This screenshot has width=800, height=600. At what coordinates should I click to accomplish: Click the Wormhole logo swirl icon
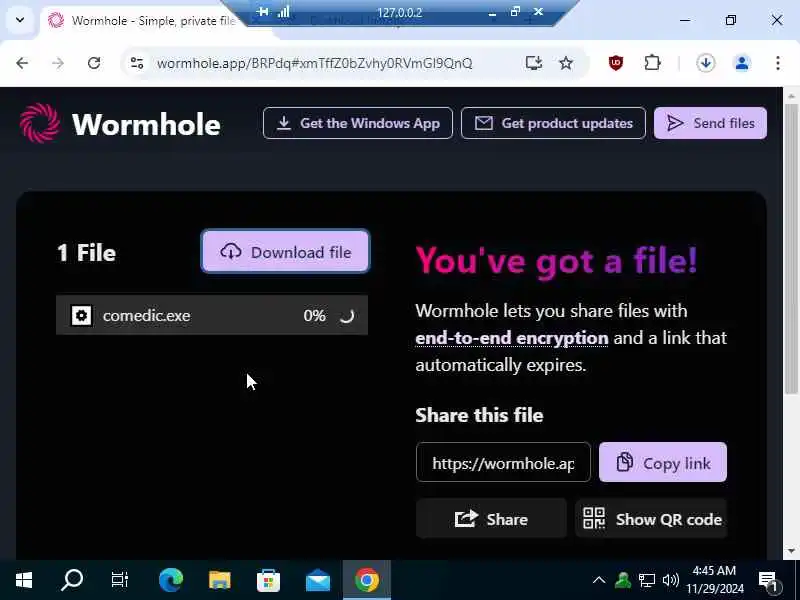click(x=40, y=123)
